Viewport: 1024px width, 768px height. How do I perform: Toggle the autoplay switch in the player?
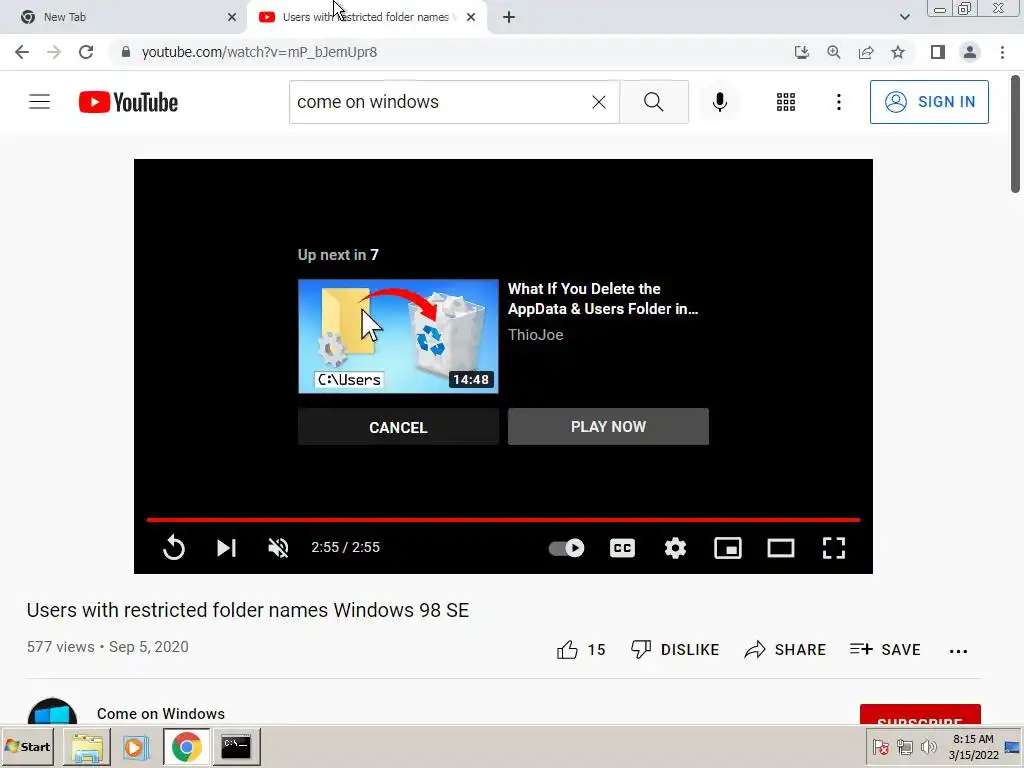pos(566,547)
